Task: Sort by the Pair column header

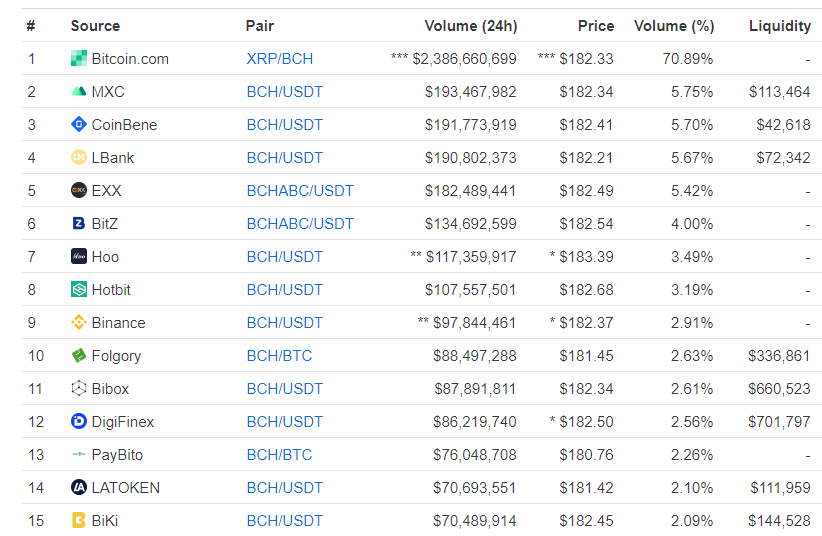Action: [x=259, y=26]
